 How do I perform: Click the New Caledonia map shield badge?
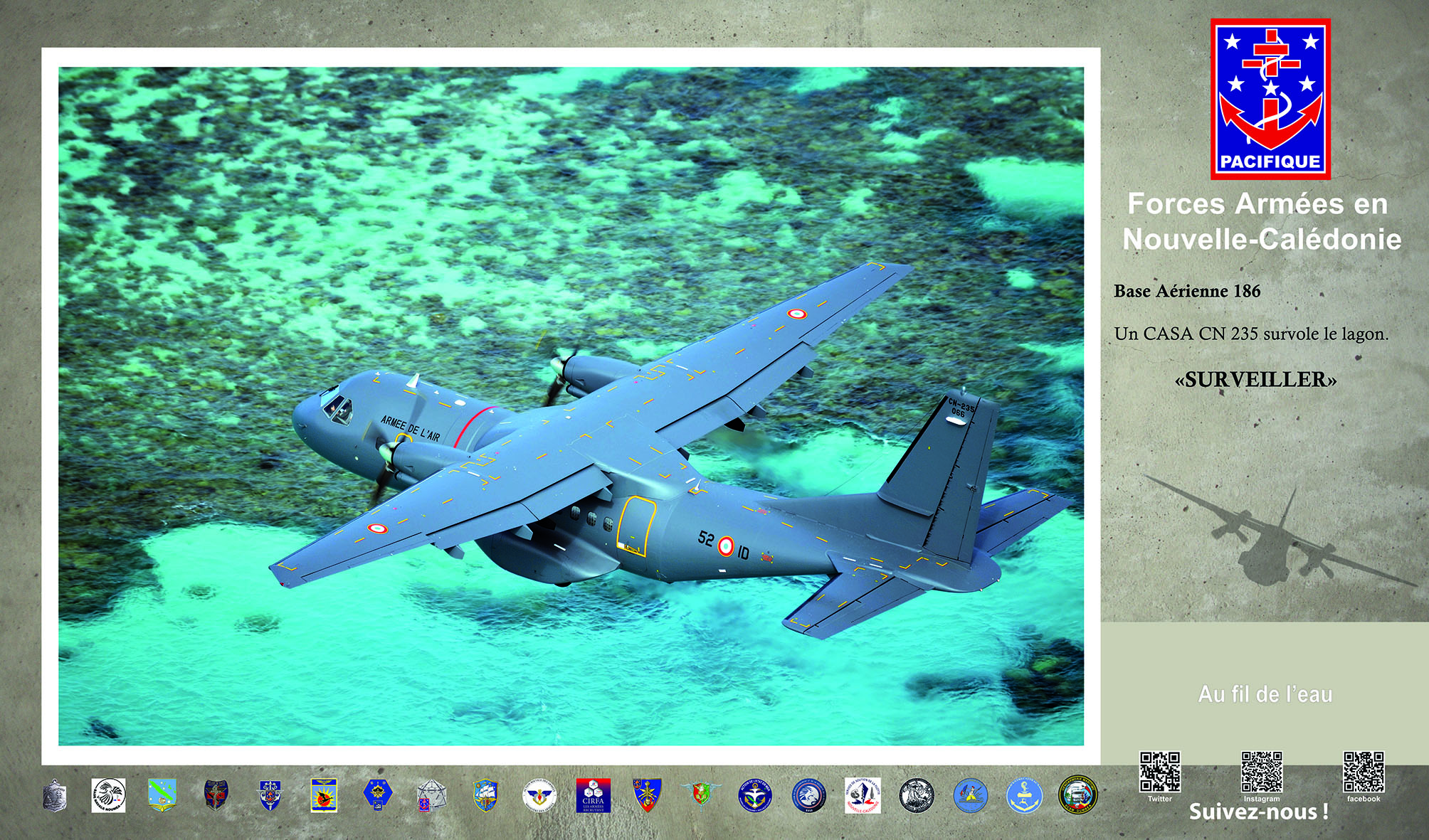pos(162,795)
